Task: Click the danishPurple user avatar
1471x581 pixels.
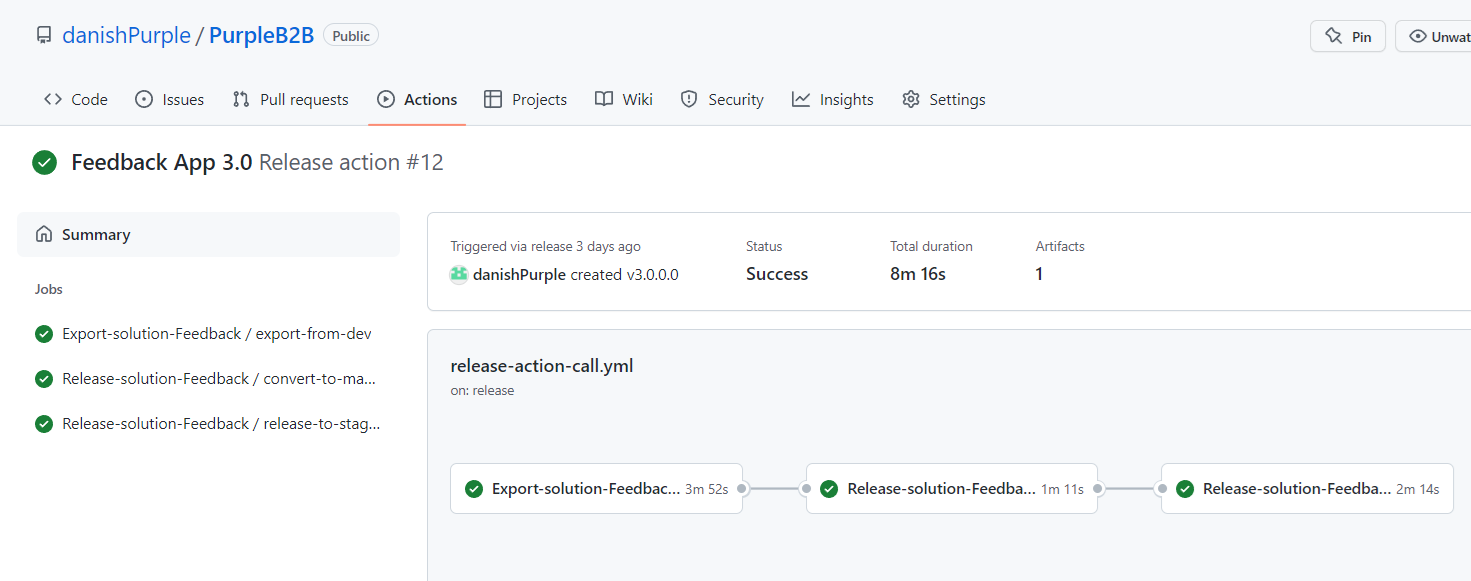Action: point(459,274)
